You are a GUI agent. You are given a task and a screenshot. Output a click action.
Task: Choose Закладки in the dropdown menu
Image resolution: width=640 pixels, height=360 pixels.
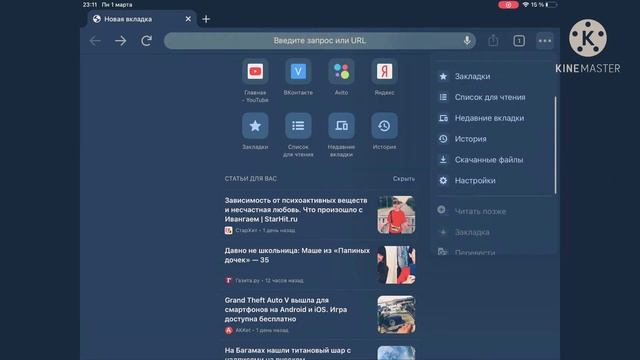pyautogui.click(x=494, y=76)
